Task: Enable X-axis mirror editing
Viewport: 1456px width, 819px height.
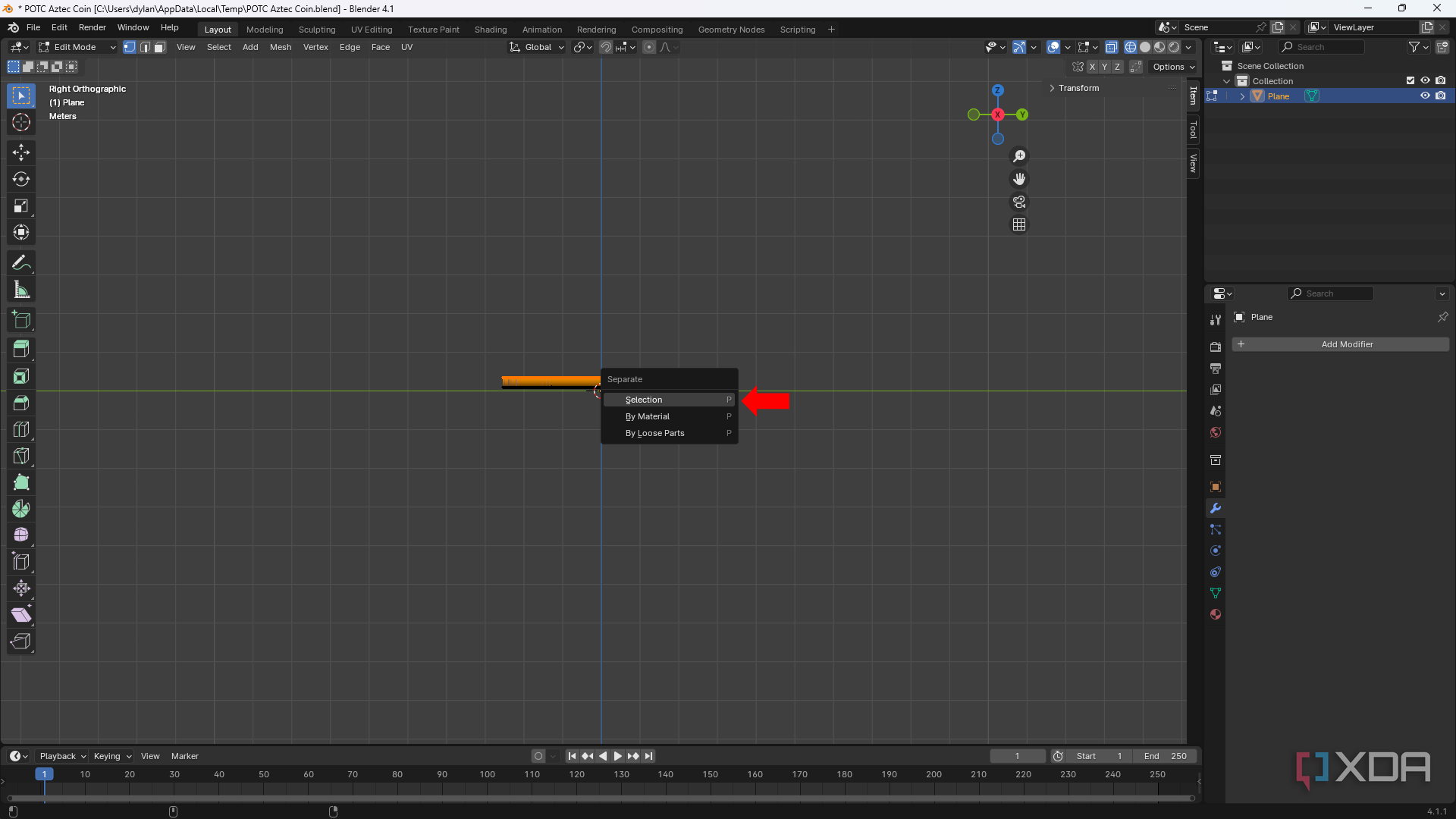Action: [x=1092, y=67]
